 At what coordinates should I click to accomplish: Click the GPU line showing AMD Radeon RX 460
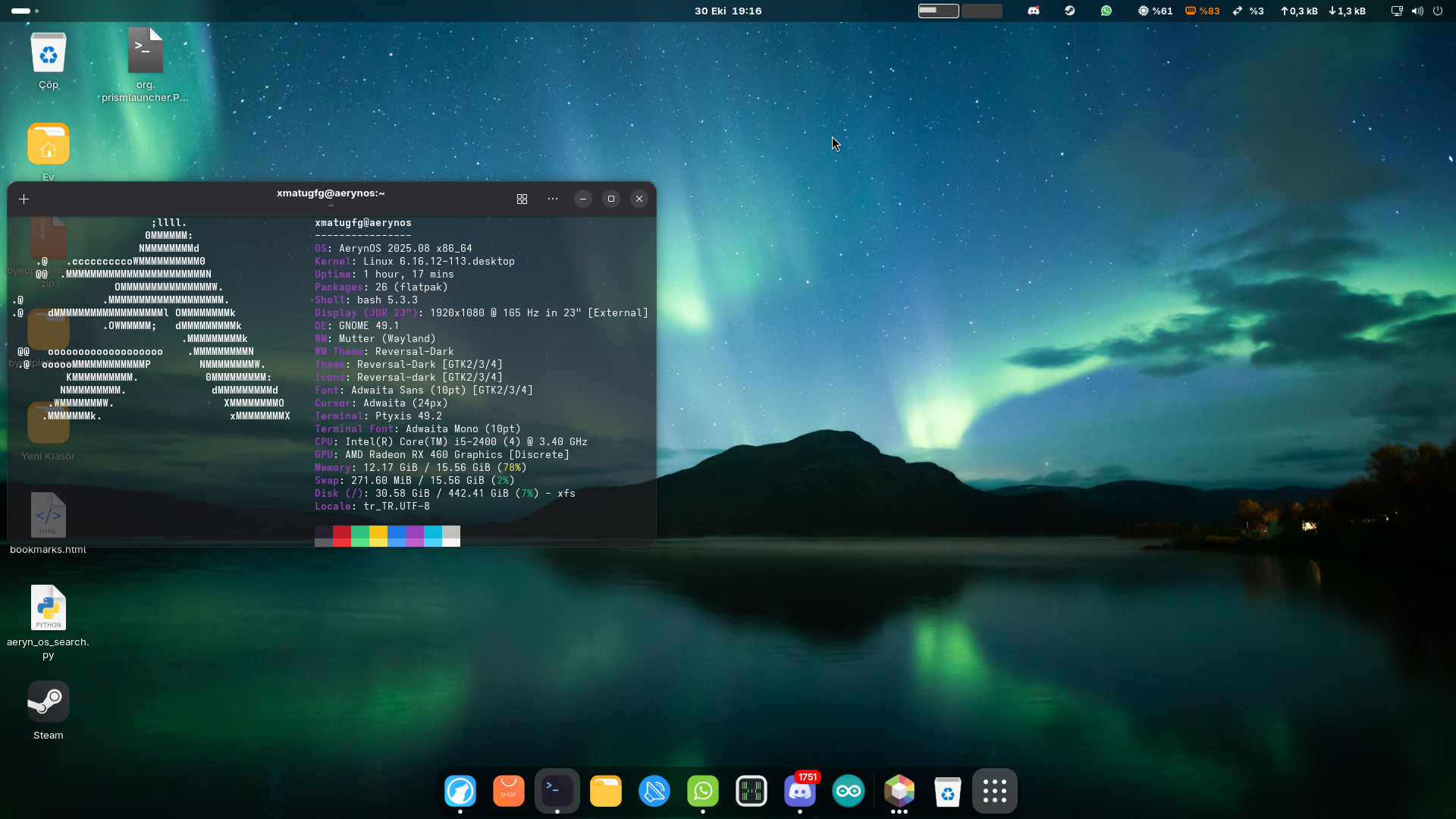click(x=442, y=455)
